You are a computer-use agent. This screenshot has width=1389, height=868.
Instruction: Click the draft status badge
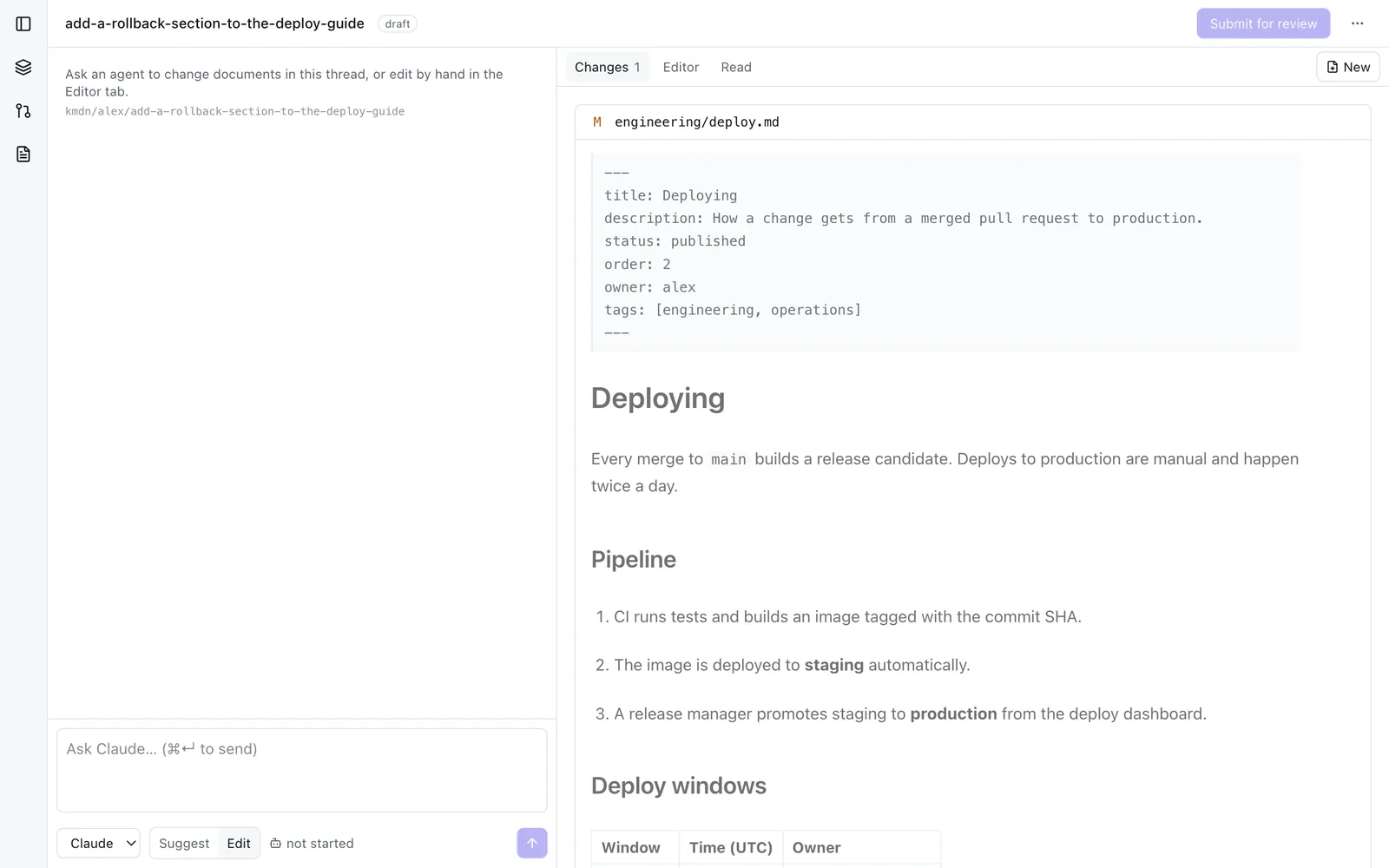coord(398,23)
